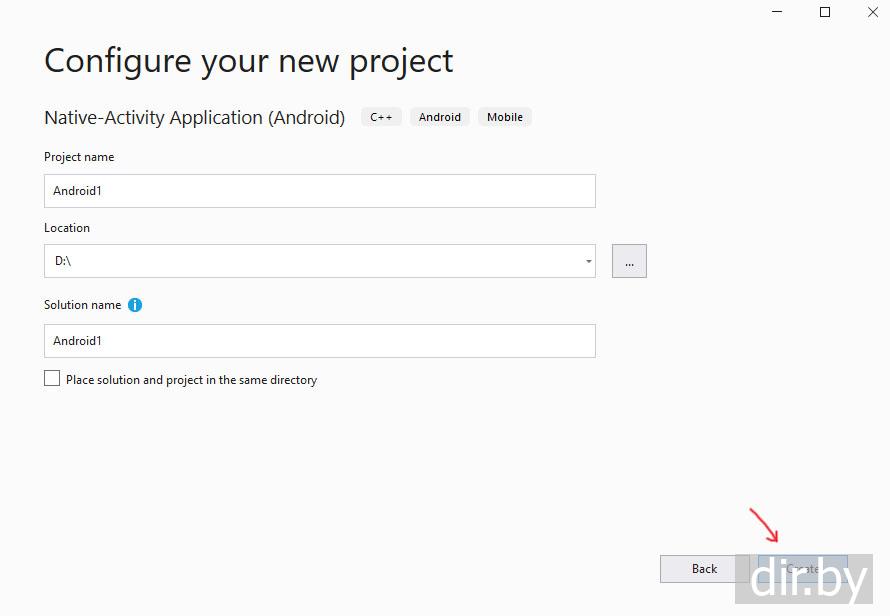Click the info icon beside Solution name
890x616 pixels.
coord(135,305)
